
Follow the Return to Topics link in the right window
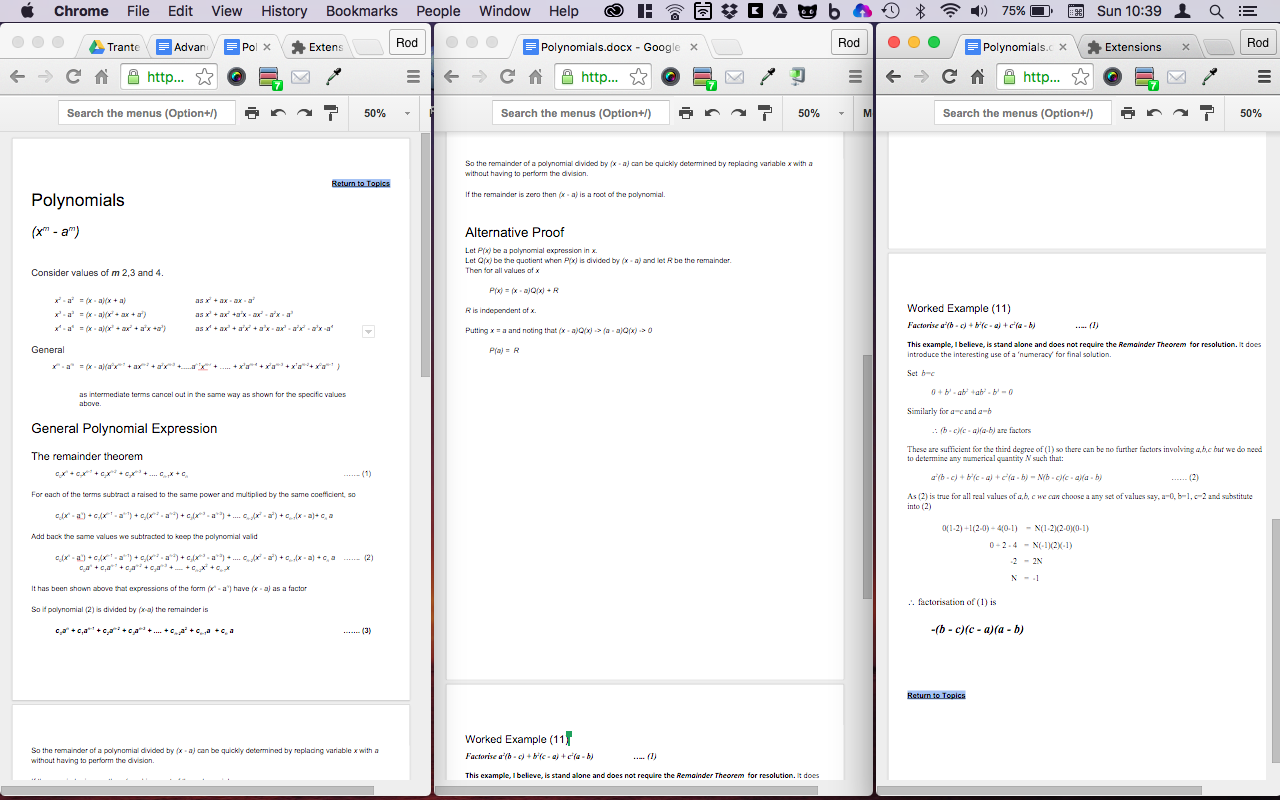[x=936, y=695]
